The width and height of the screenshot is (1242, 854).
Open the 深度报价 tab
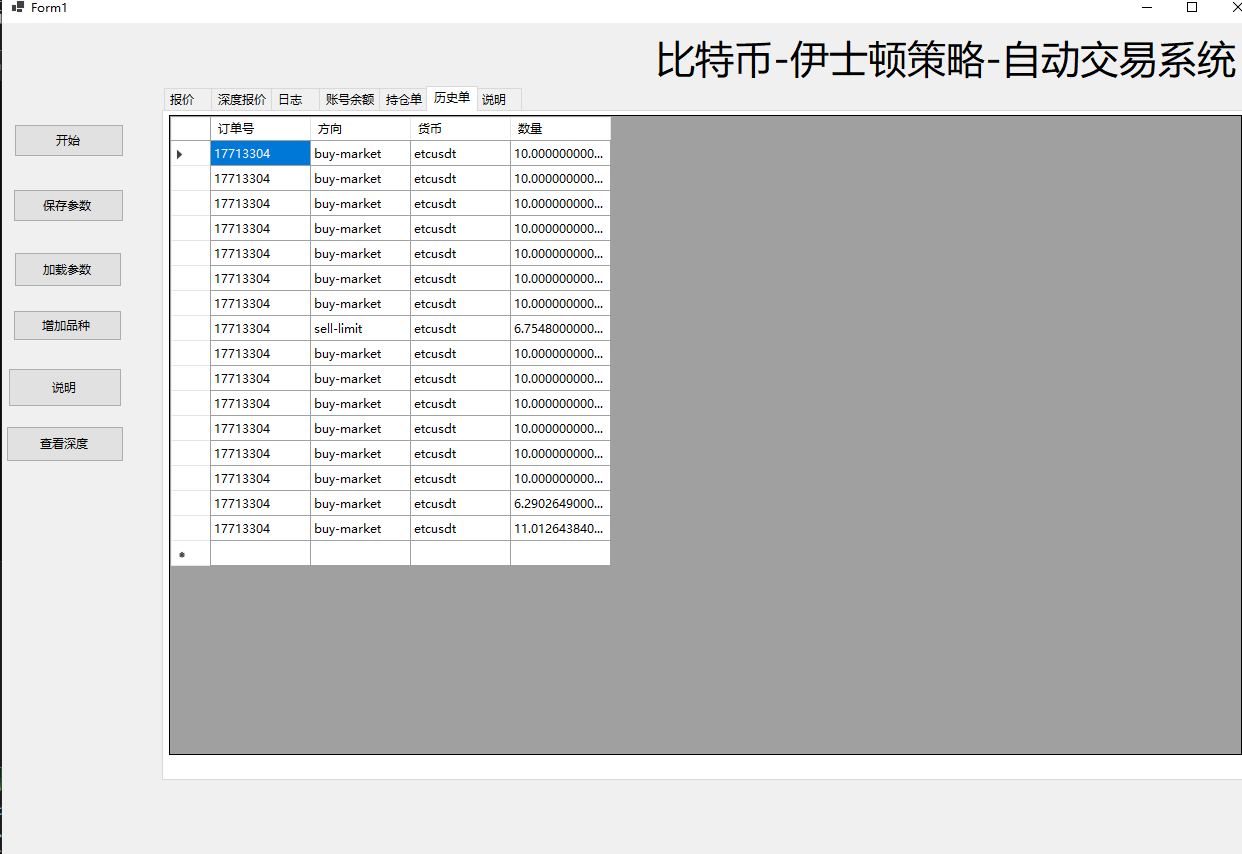242,100
